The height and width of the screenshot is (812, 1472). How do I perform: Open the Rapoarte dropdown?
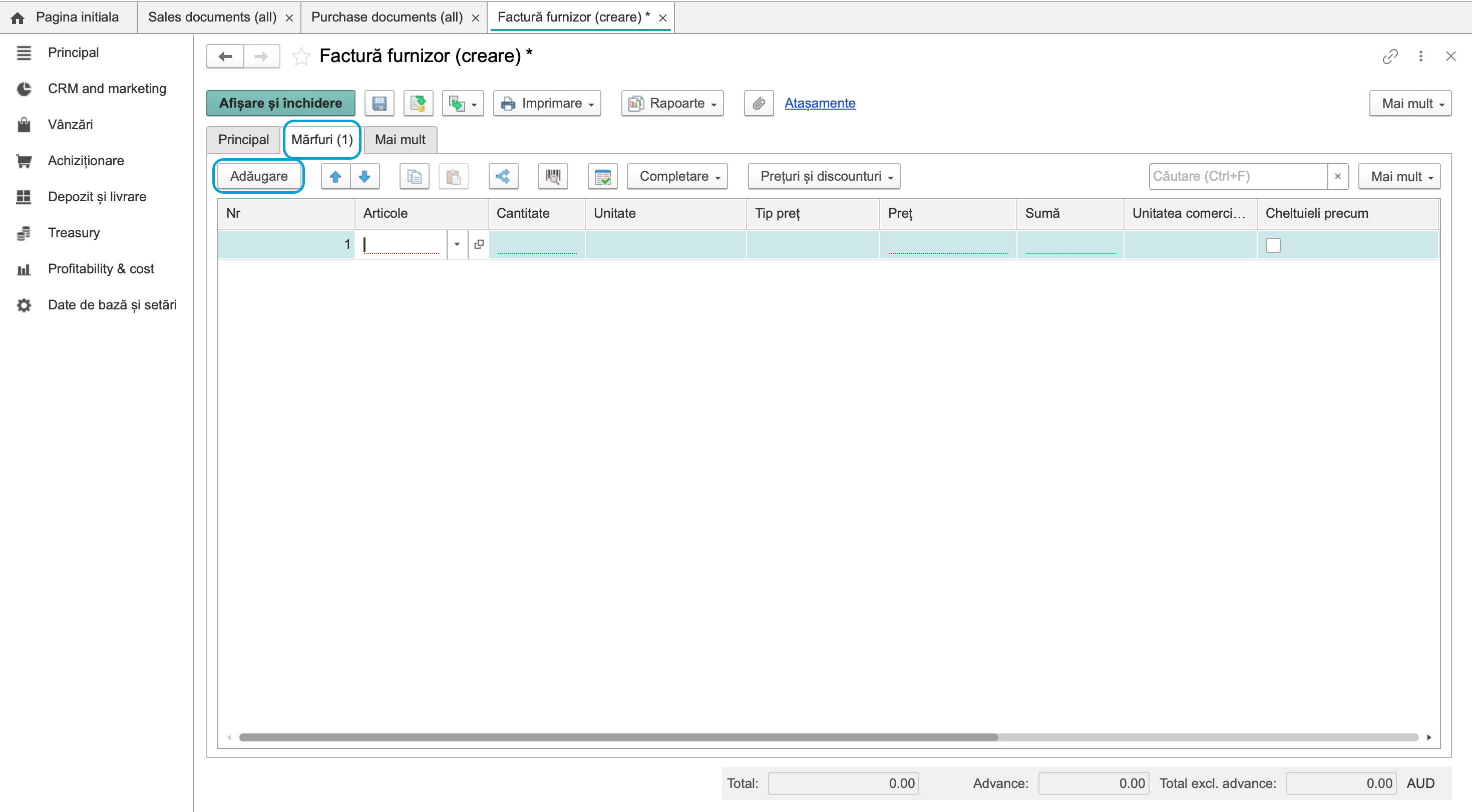pos(672,104)
